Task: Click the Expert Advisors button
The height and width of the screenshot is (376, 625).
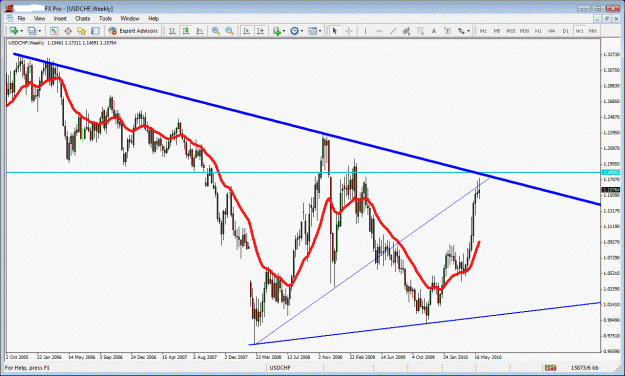Action: pyautogui.click(x=133, y=31)
